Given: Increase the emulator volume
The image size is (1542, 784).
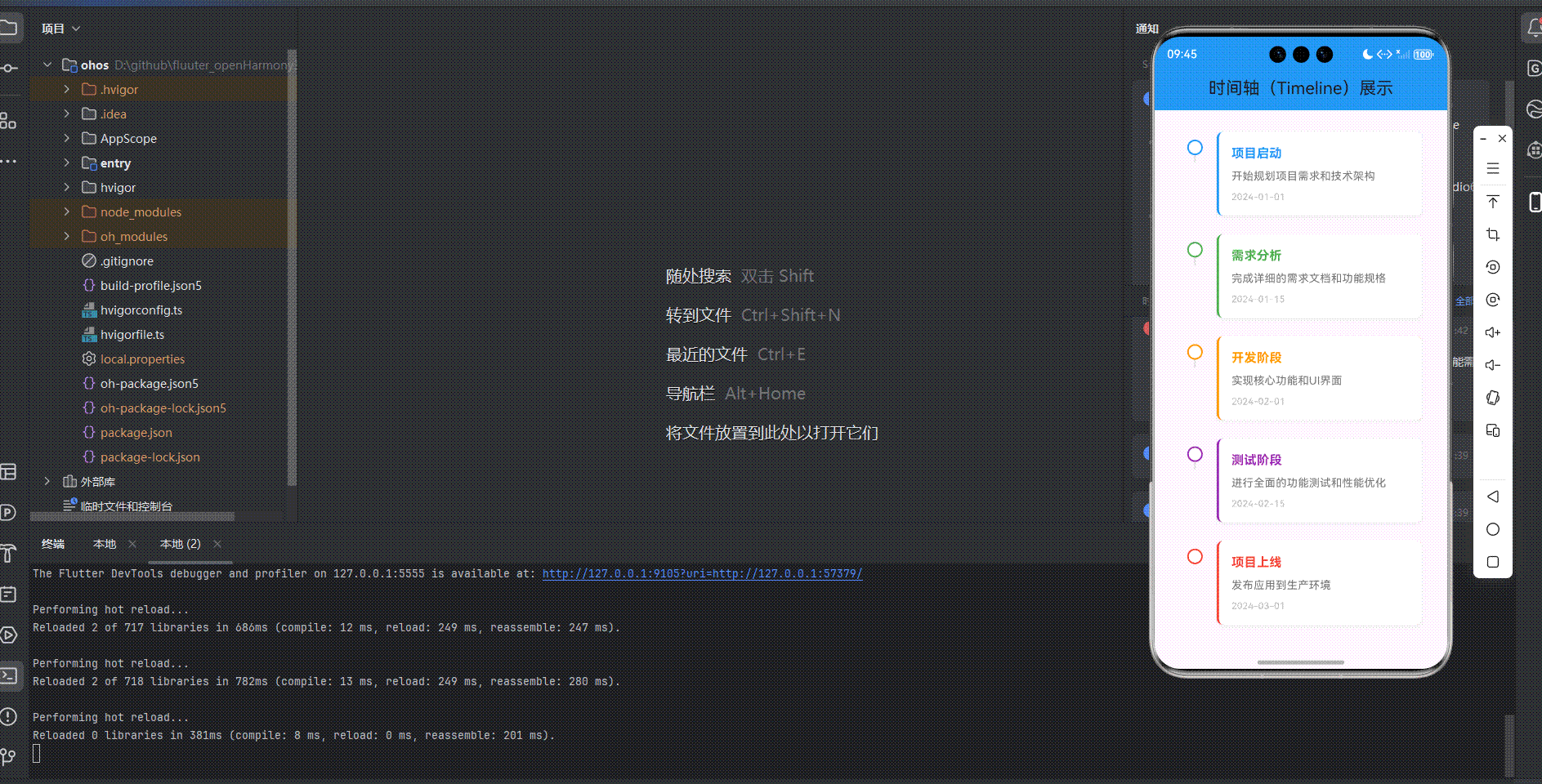Looking at the screenshot, I should 1493,332.
